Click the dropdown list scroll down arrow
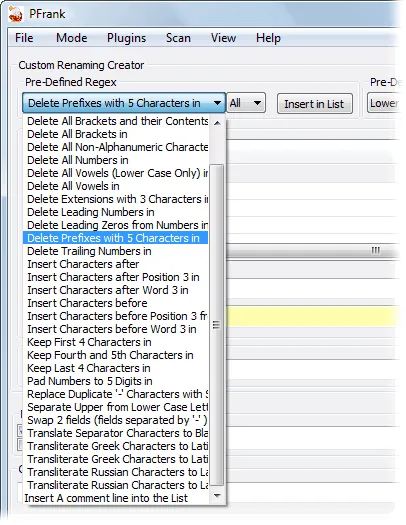This screenshot has width=406, height=525. coord(217,496)
